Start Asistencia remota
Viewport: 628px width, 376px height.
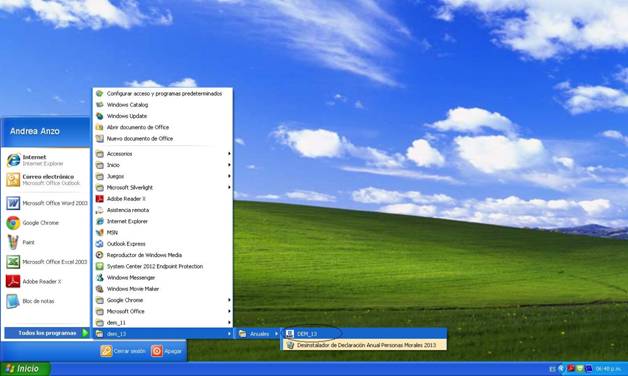tap(163, 210)
